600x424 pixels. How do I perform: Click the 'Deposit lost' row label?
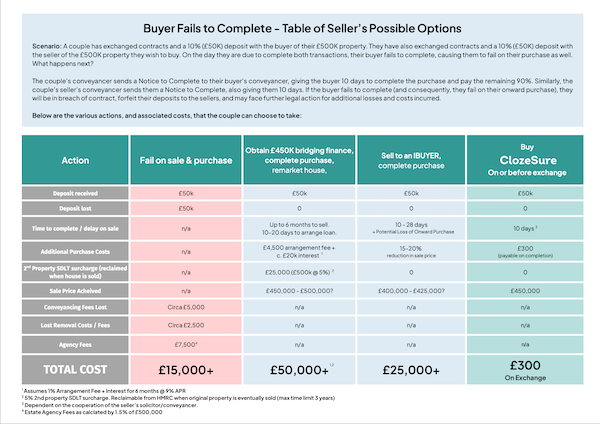click(74, 208)
